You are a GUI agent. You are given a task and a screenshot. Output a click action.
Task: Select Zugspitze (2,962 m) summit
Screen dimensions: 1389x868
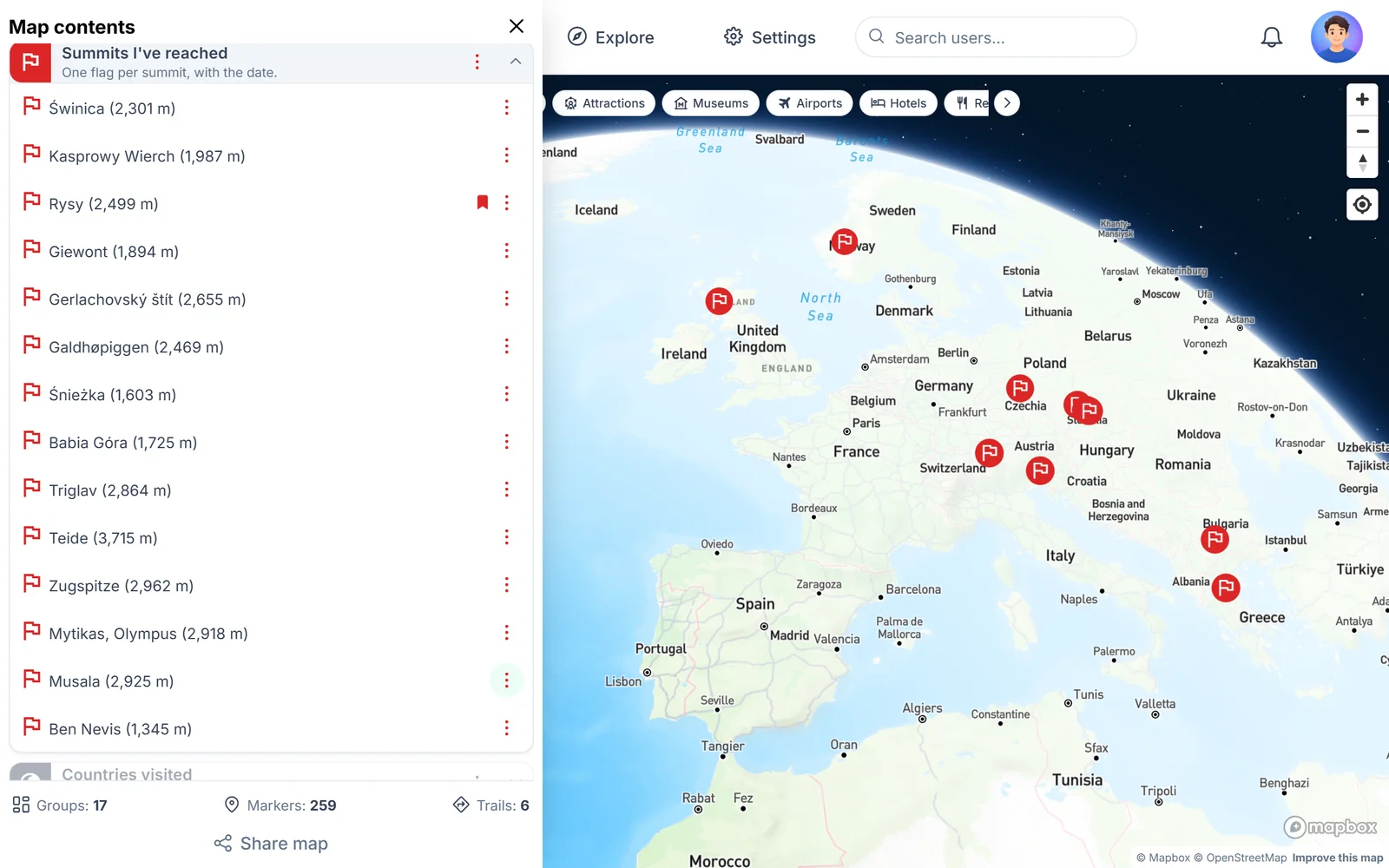271,585
